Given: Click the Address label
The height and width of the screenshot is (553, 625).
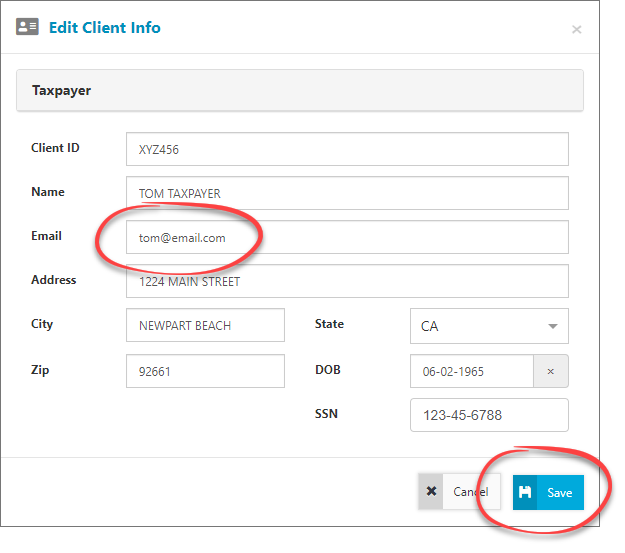Looking at the screenshot, I should coord(53,279).
